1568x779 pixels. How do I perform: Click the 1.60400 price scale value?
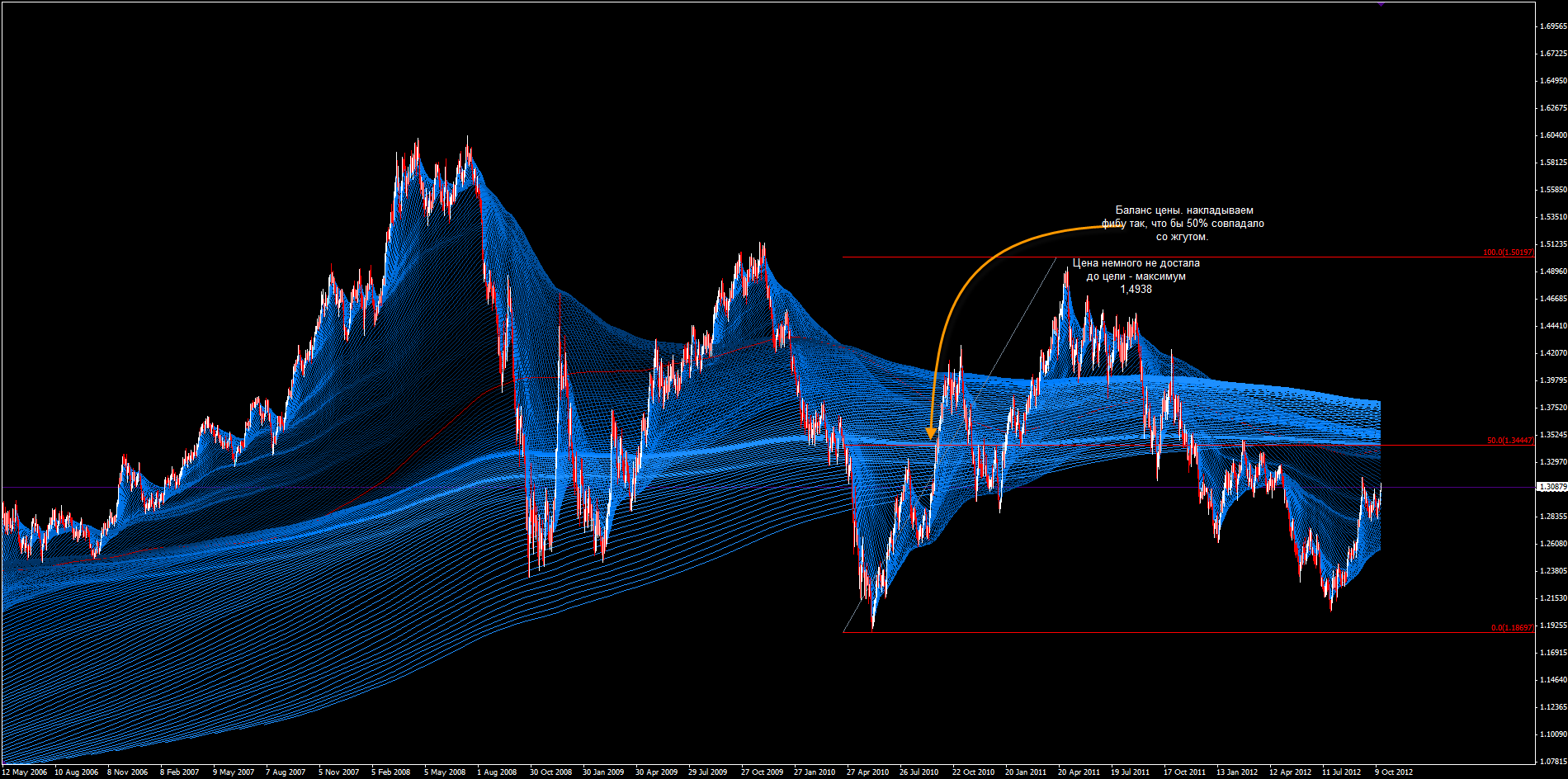tap(1553, 135)
